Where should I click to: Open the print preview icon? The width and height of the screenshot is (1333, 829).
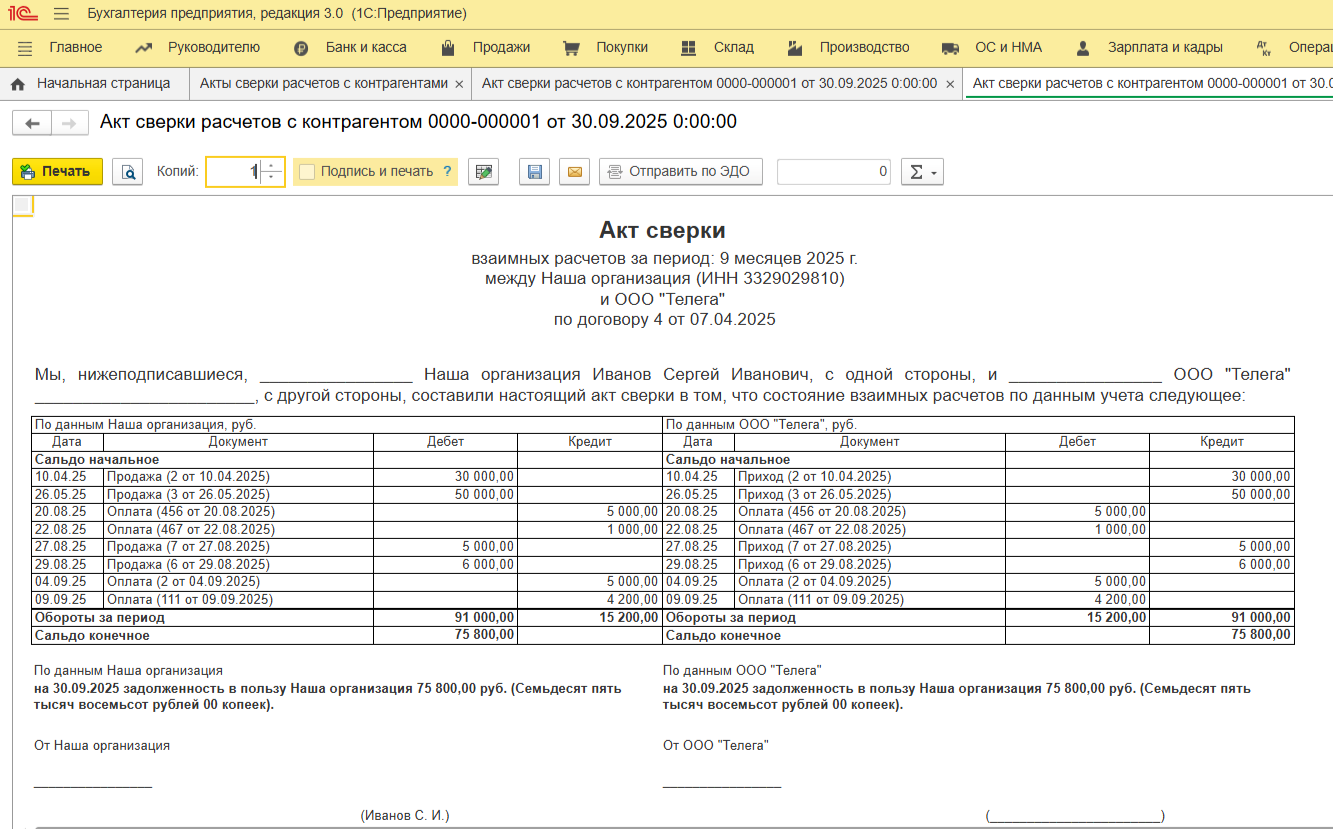pos(128,172)
